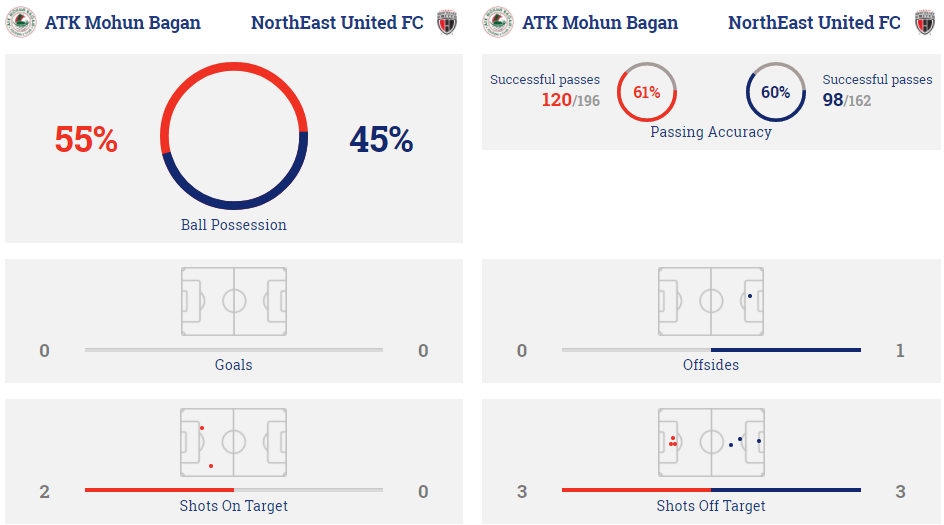The image size is (944, 525).
Task: Click the Shots On Target pitch diagram
Action: (234, 441)
